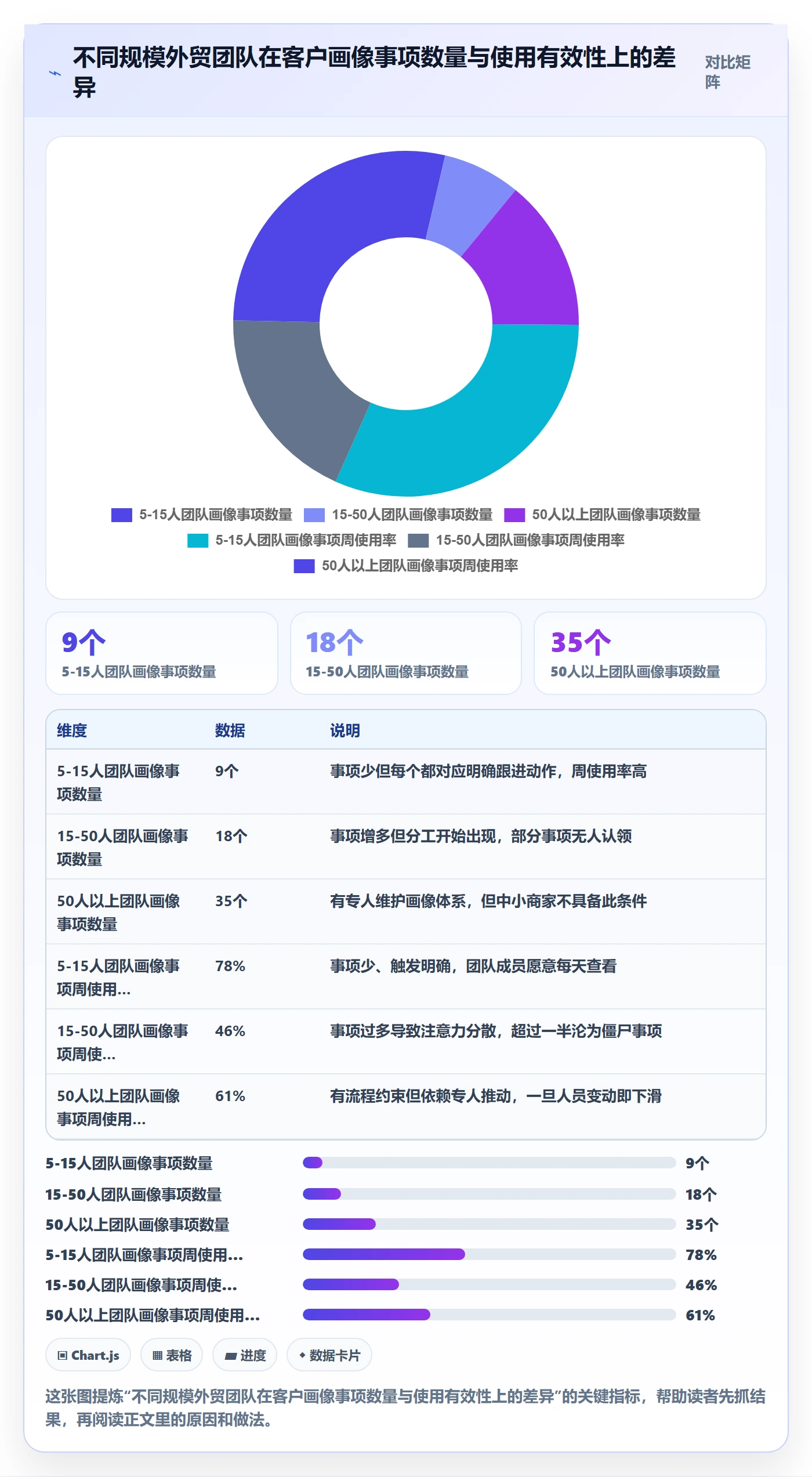Click the progress bar showing 35个
Viewport: 812px width, 1477px height.
coord(490,1224)
